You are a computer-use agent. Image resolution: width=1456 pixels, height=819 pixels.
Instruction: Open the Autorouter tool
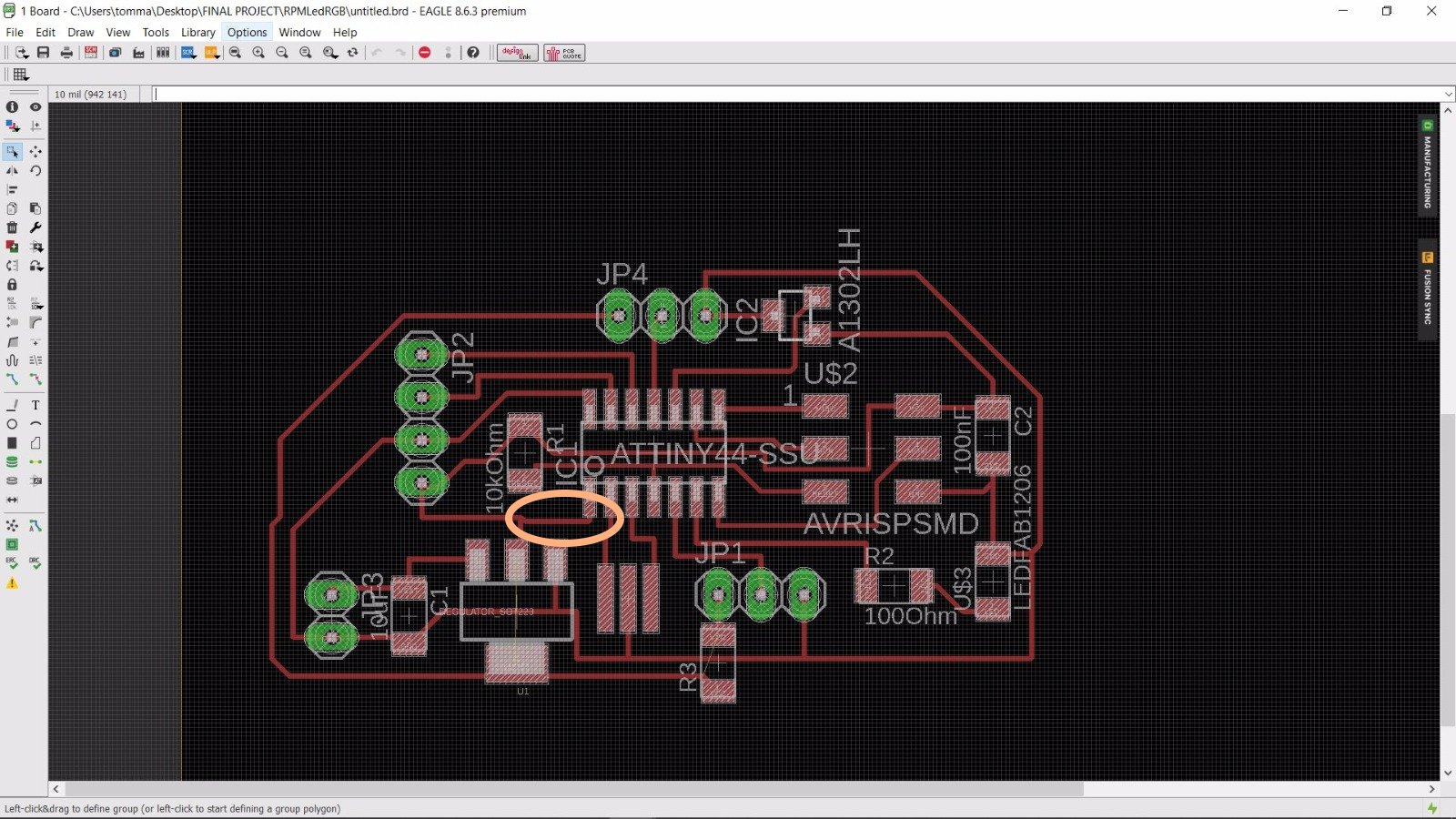[35, 526]
